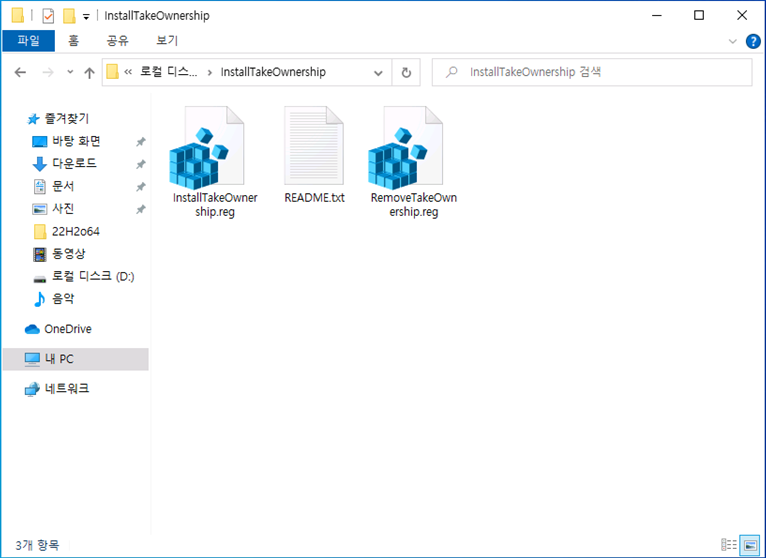This screenshot has width=766, height=558.
Task: Click the Back arrow
Action: tap(20, 73)
